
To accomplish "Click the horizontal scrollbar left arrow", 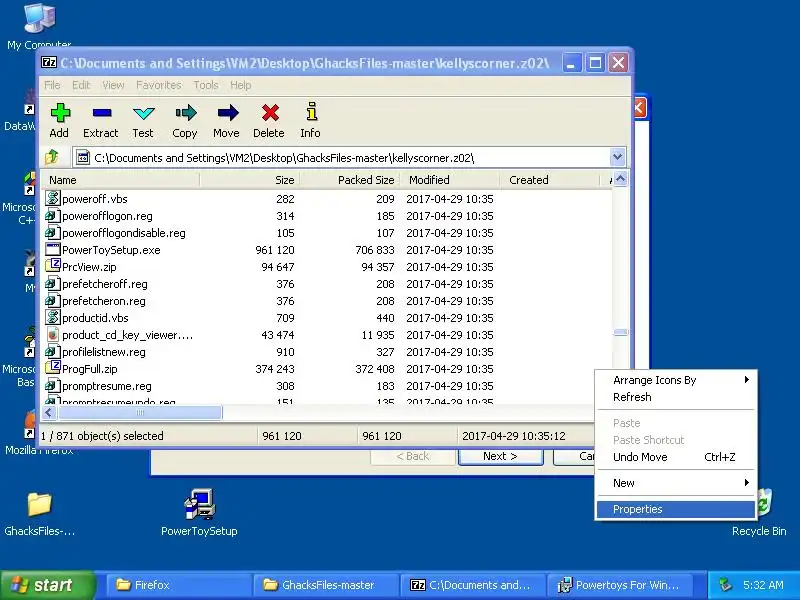I will [x=49, y=413].
